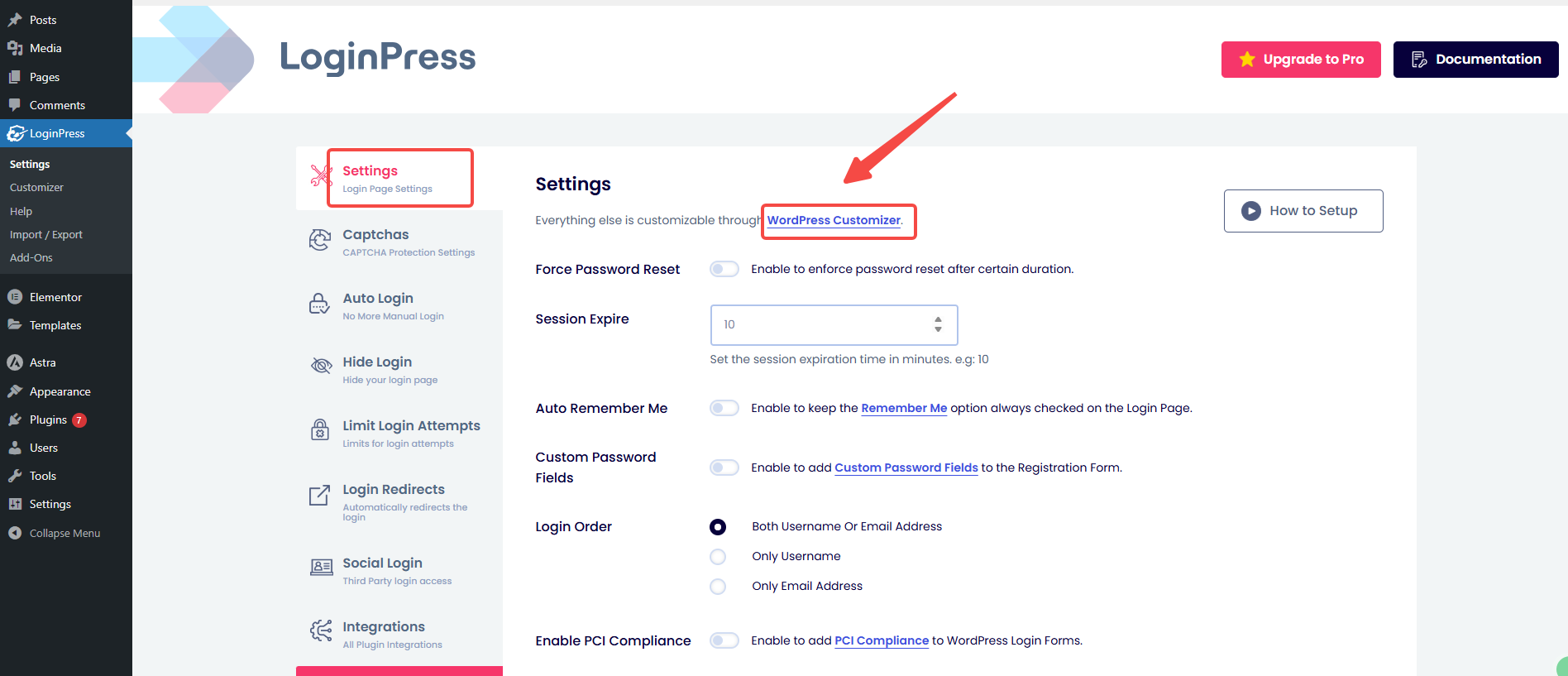This screenshot has height=676, width=1568.
Task: Open Customizer under the LoginPress menu
Action: (x=36, y=187)
